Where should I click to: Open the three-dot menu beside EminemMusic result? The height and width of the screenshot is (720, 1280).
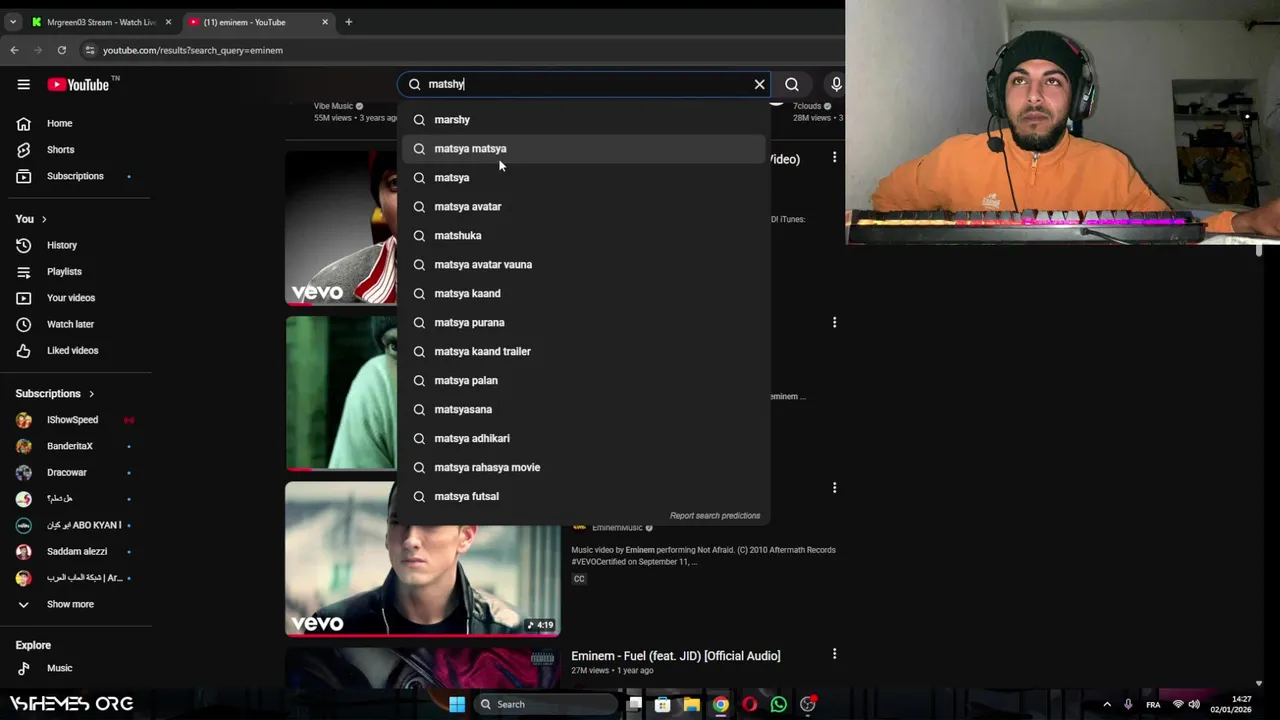[834, 488]
